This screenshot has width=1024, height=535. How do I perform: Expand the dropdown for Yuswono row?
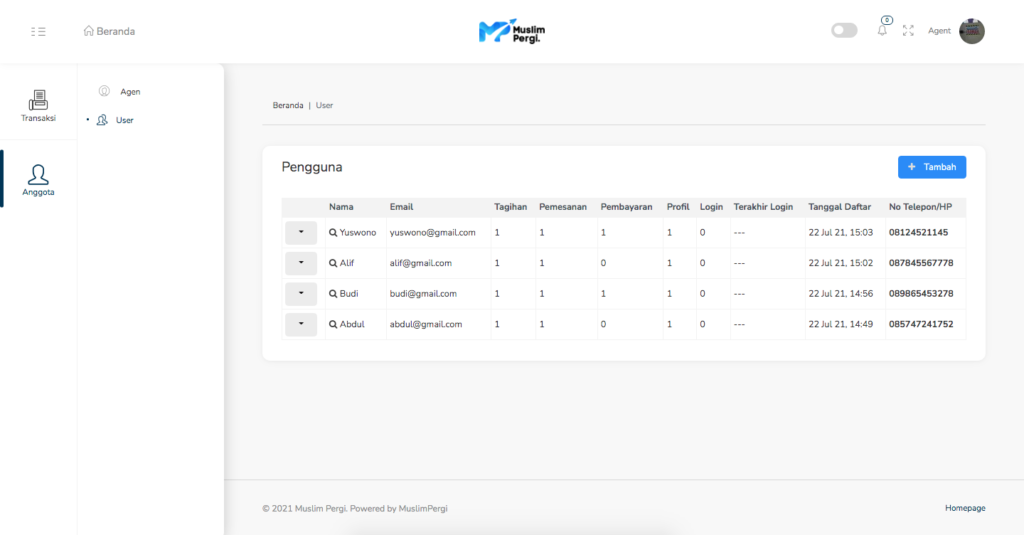click(x=301, y=233)
